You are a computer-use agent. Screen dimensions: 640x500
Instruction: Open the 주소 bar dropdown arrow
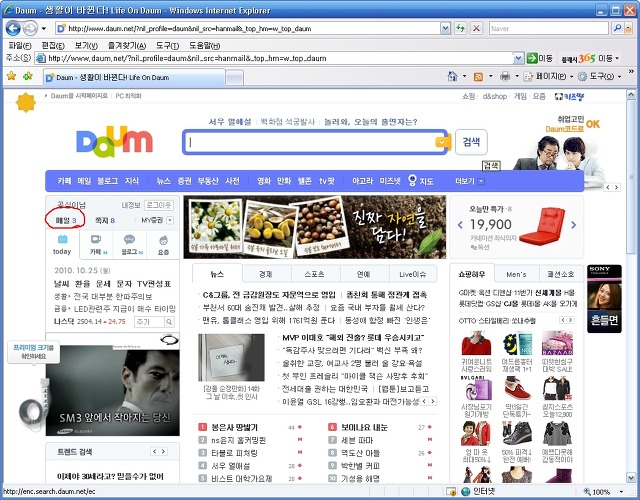518,58
